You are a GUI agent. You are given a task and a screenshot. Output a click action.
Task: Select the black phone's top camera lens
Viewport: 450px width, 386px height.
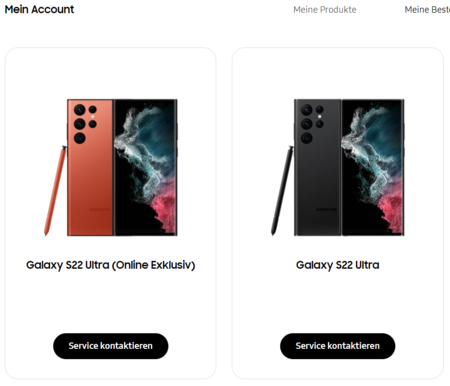(307, 110)
